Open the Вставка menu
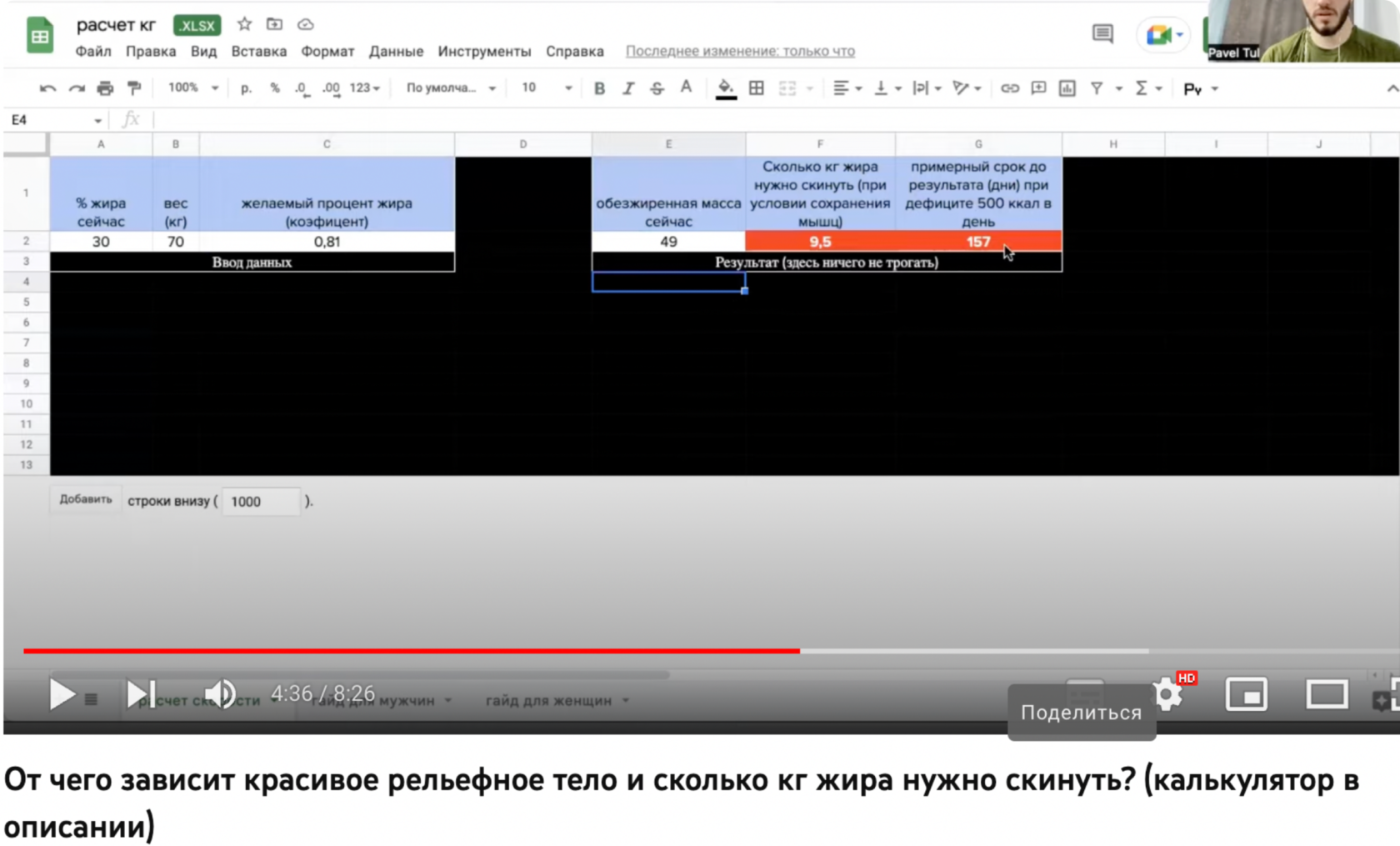Viewport: 1400px width, 846px height. pos(259,51)
